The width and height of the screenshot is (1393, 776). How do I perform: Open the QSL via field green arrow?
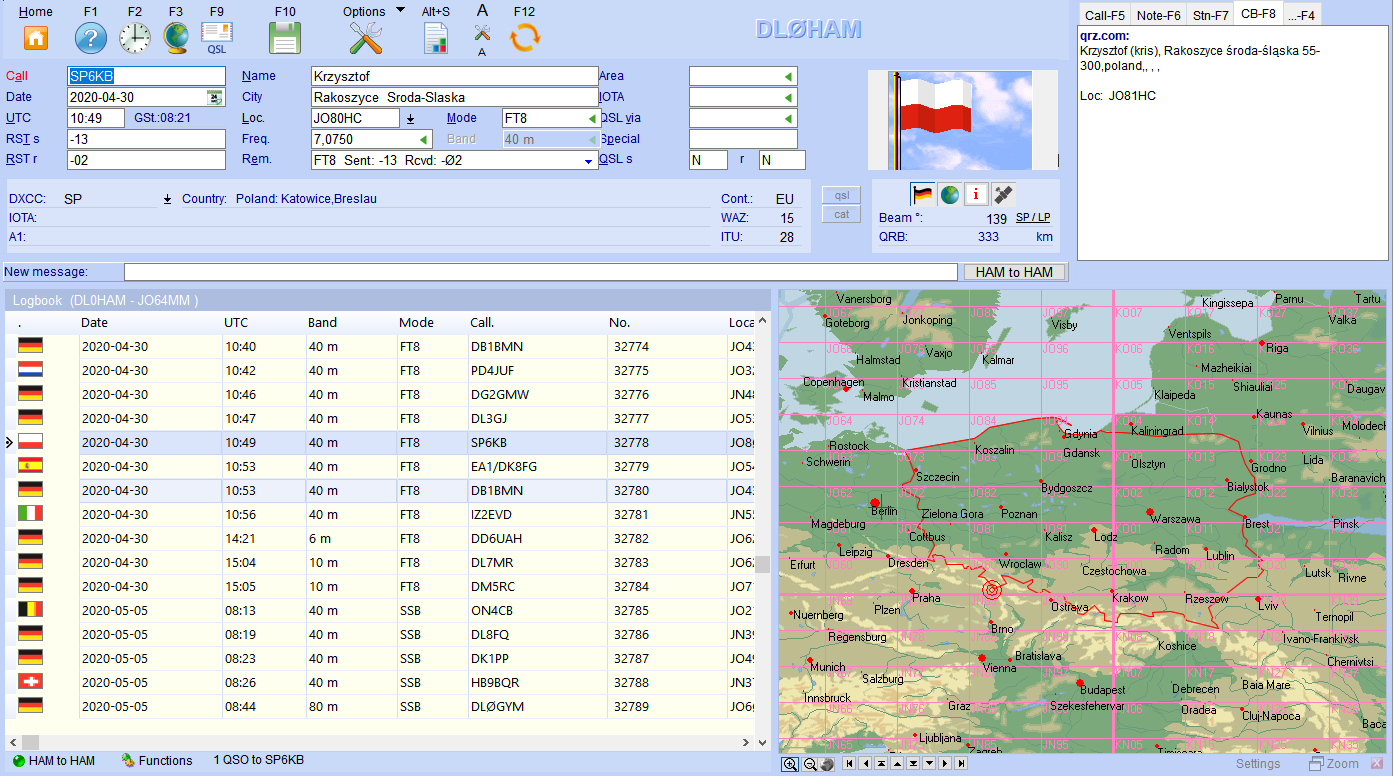coord(789,119)
